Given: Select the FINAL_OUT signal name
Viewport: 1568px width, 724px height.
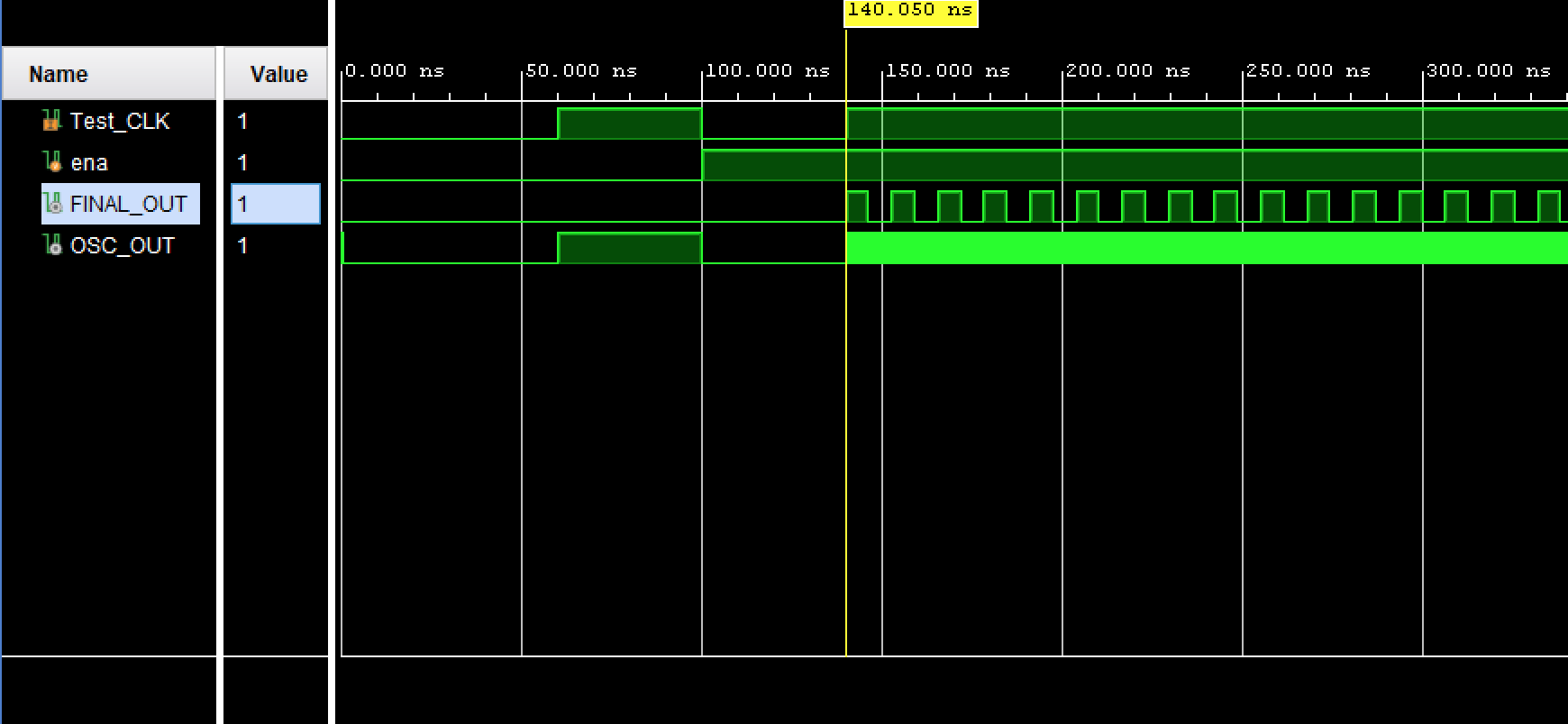Looking at the screenshot, I should coord(129,205).
